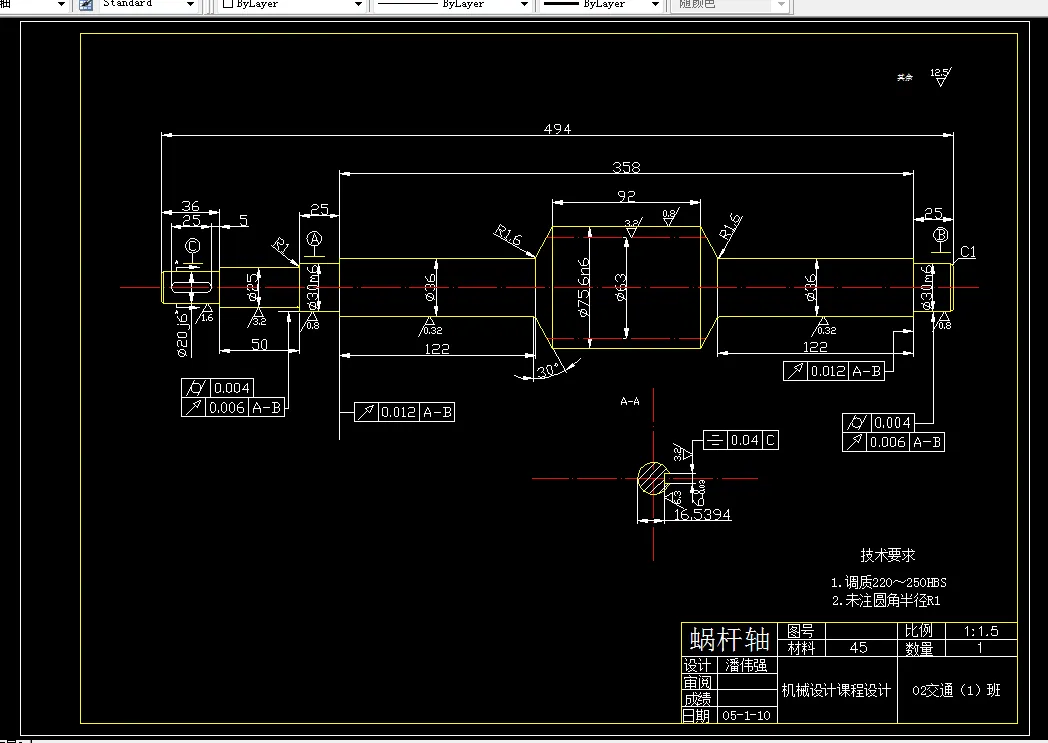Select the 其余 label near roughness symbol

click(904, 78)
